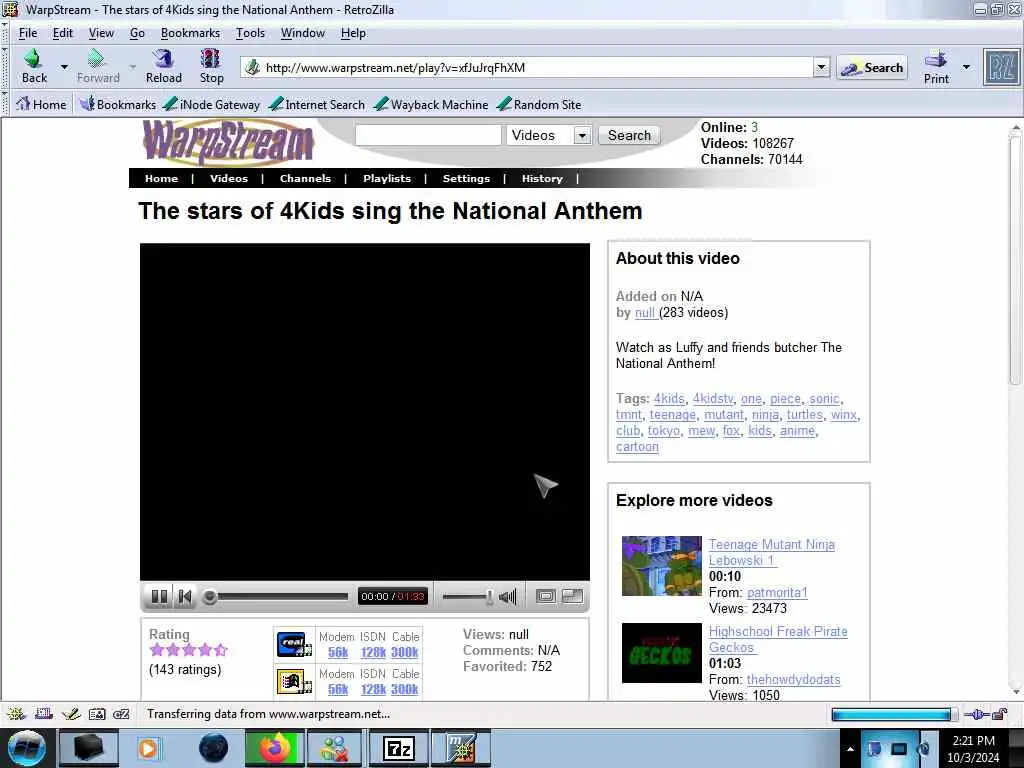
Task: Open 'Teenage Mutant Ninja Lebowski 1' video link
Action: [x=771, y=552]
